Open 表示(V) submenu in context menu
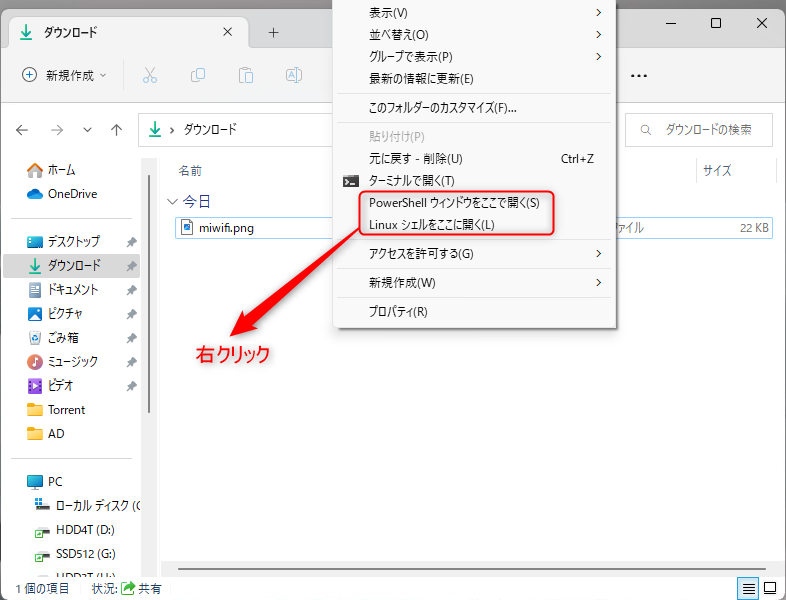The height and width of the screenshot is (600, 786). pyautogui.click(x=474, y=13)
